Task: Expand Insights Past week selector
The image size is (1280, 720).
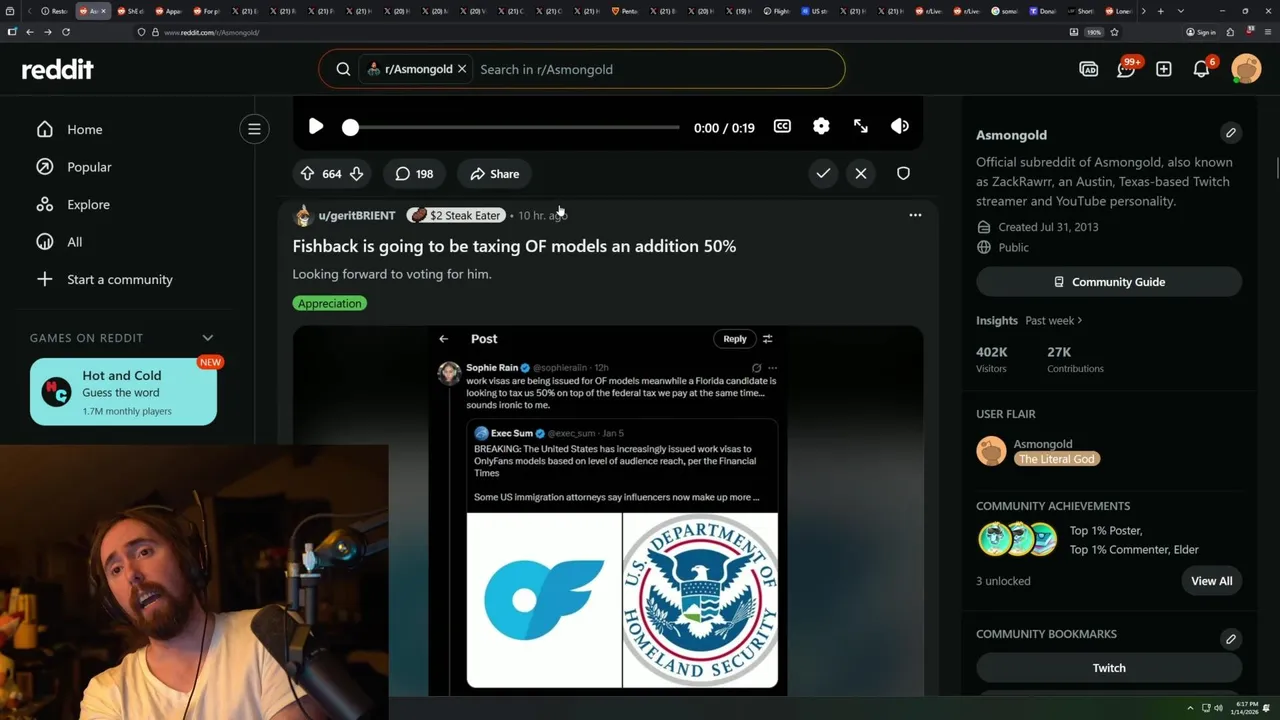Action: tap(1054, 321)
